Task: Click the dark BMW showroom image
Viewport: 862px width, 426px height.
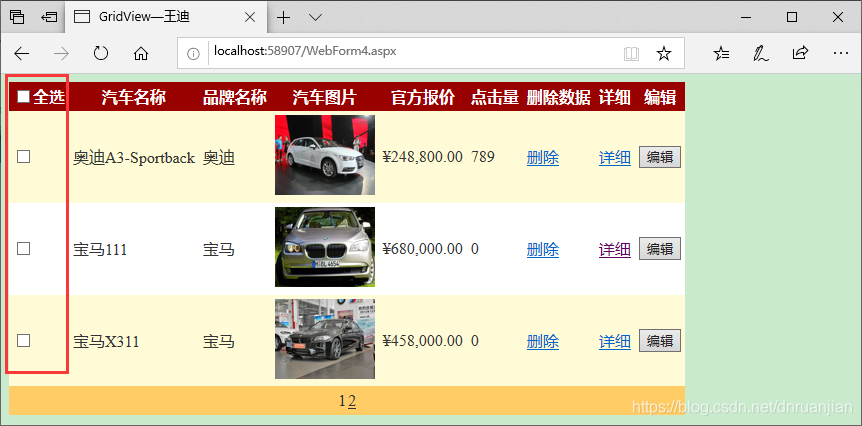Action: (325, 339)
